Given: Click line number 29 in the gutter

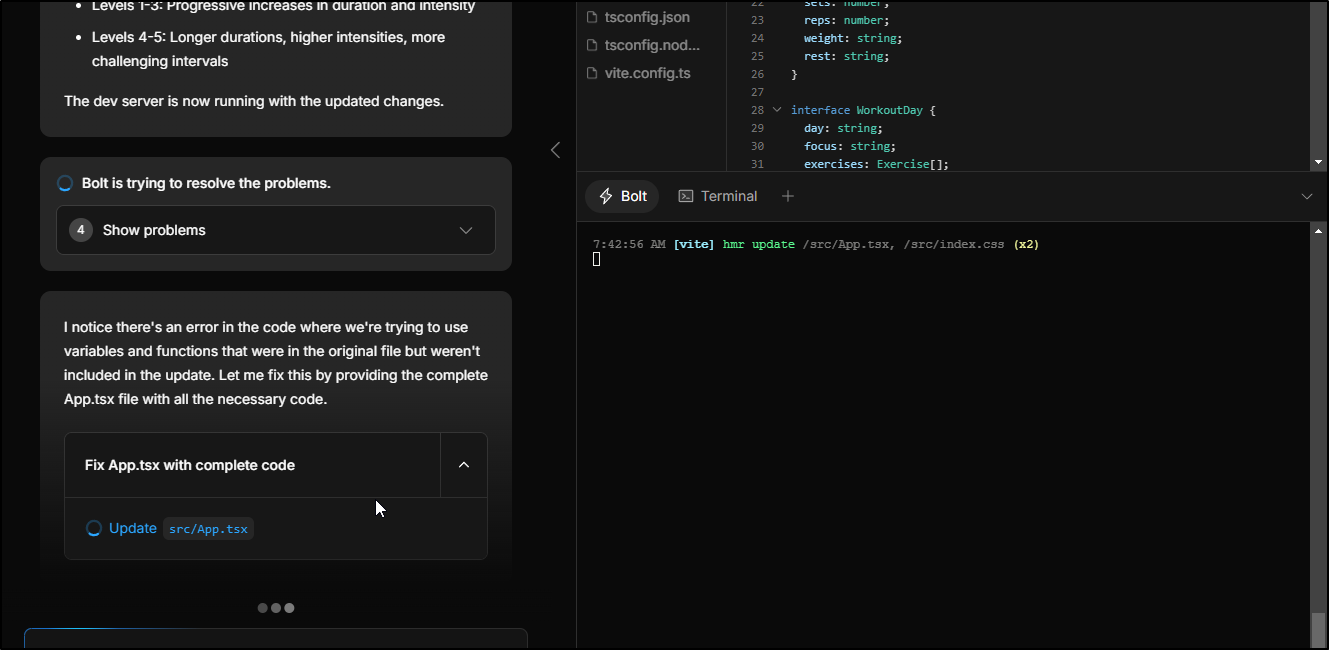Looking at the screenshot, I should coord(757,128).
